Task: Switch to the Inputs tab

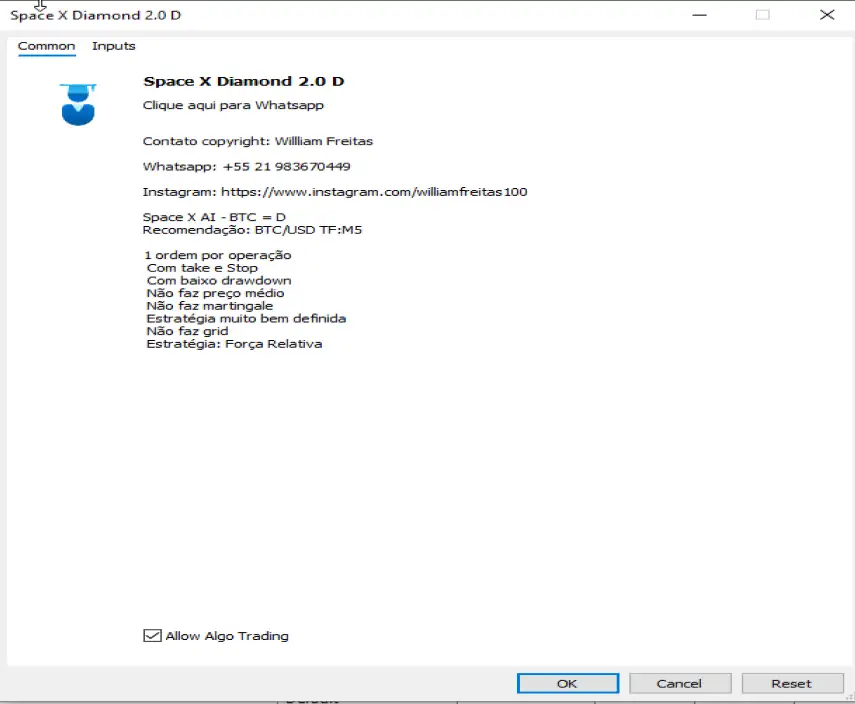Action: 113,46
